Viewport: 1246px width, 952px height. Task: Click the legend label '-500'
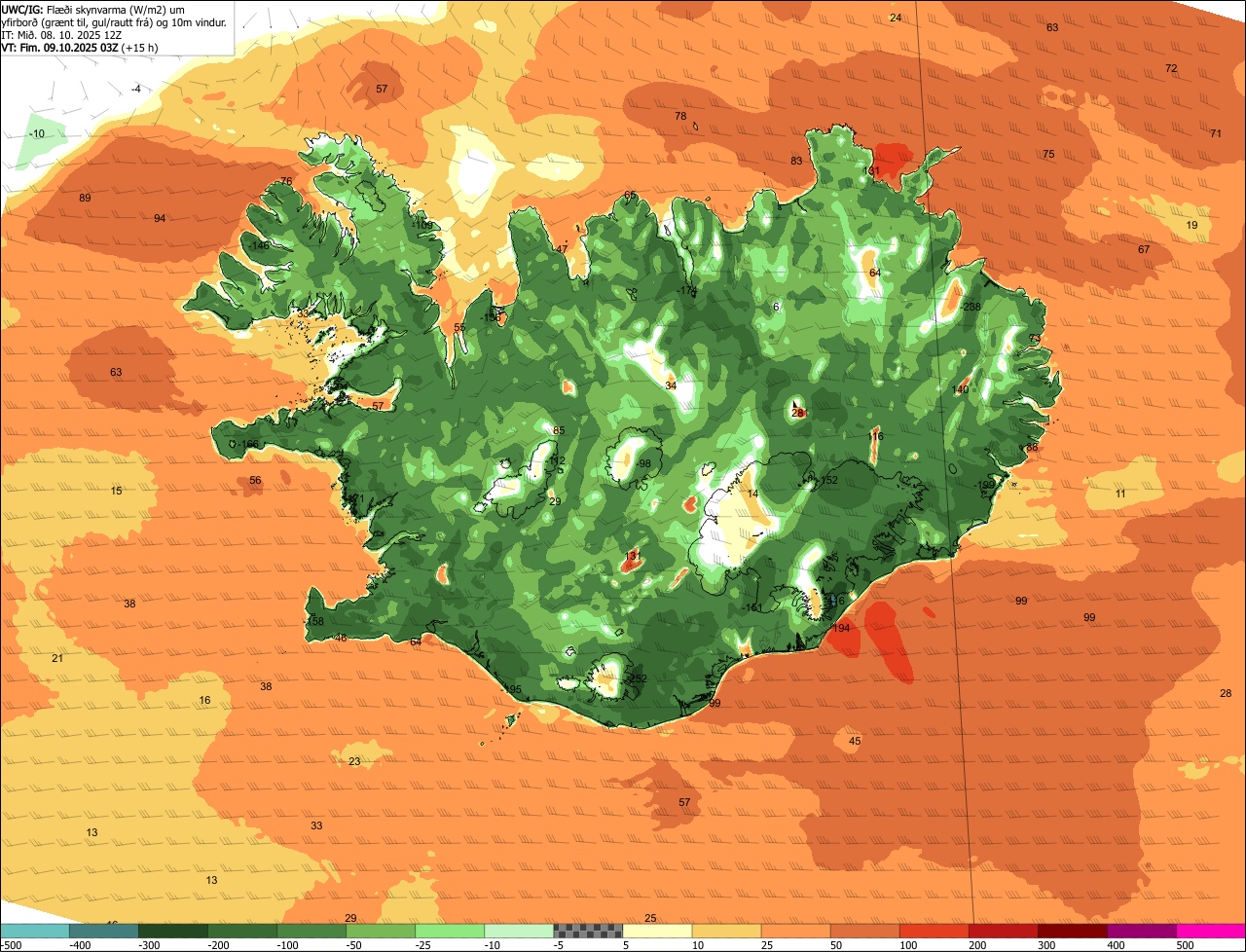(12, 945)
